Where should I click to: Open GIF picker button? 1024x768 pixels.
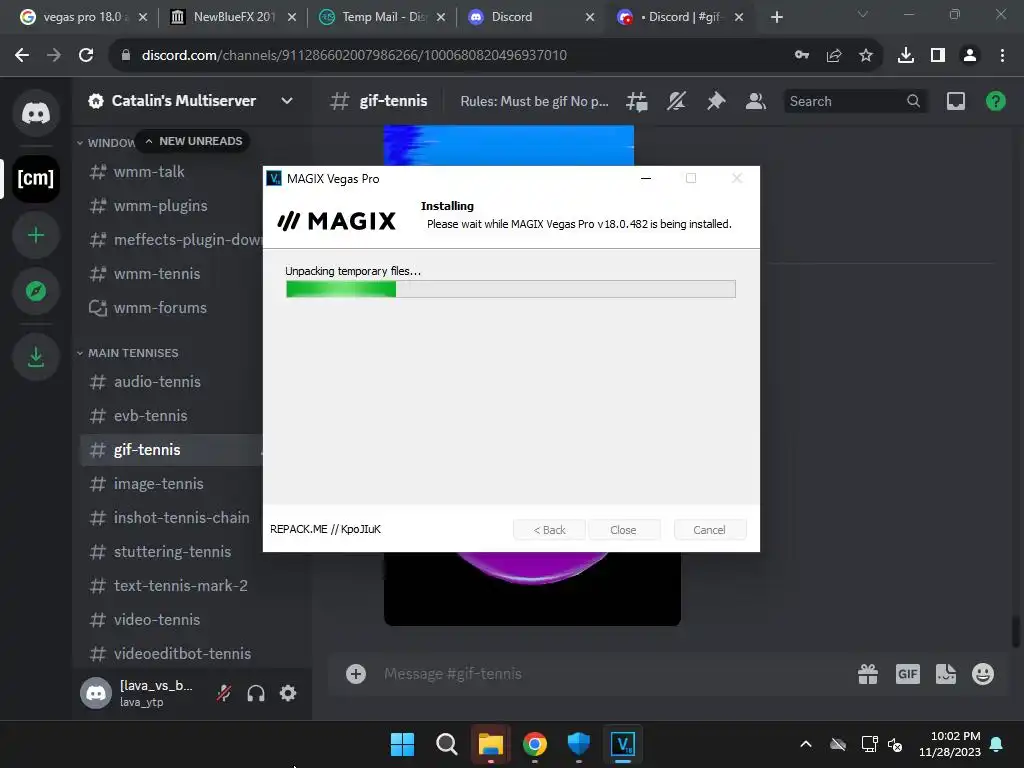tap(908, 674)
